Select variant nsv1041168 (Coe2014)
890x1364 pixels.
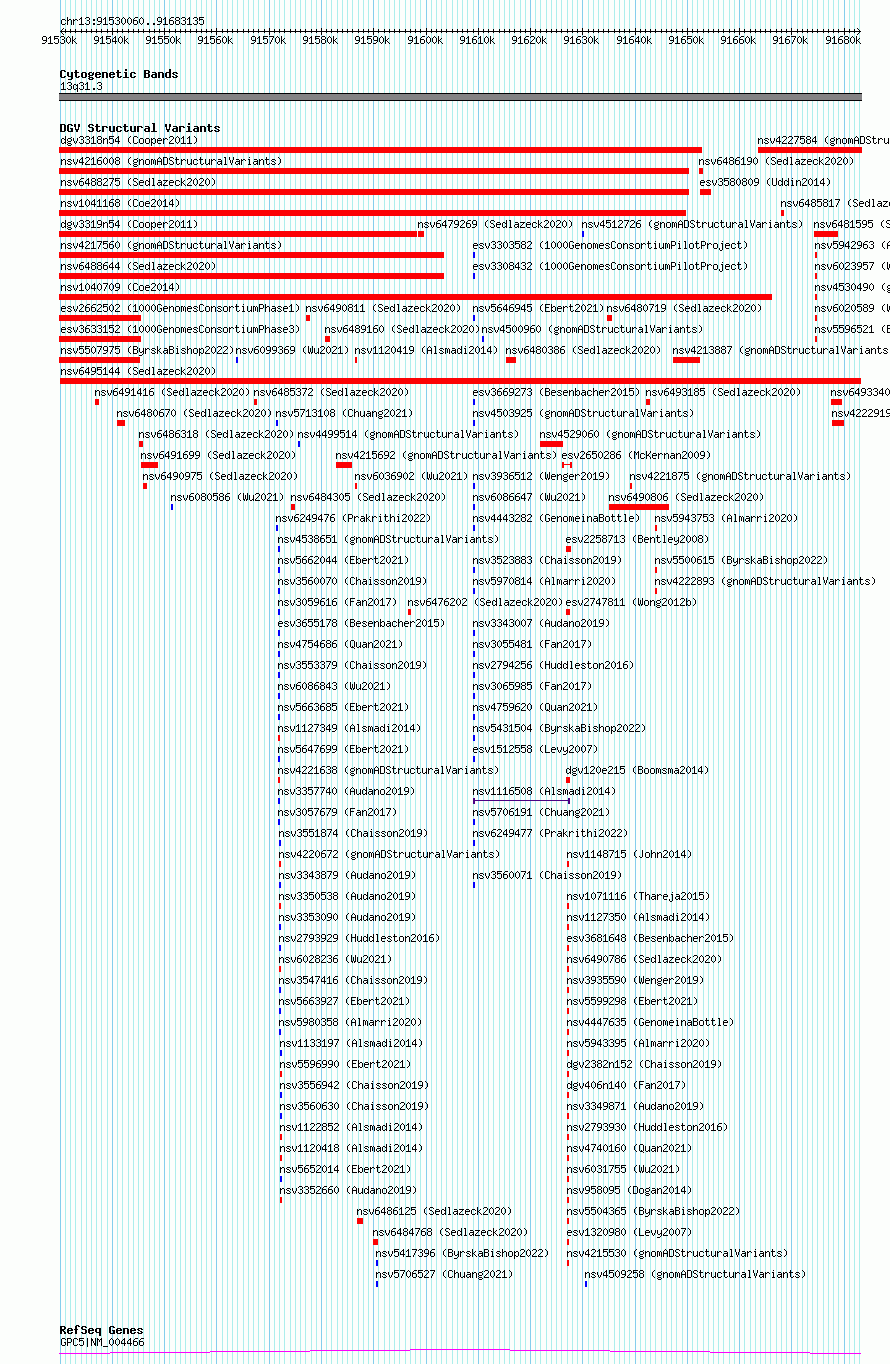click(120, 203)
